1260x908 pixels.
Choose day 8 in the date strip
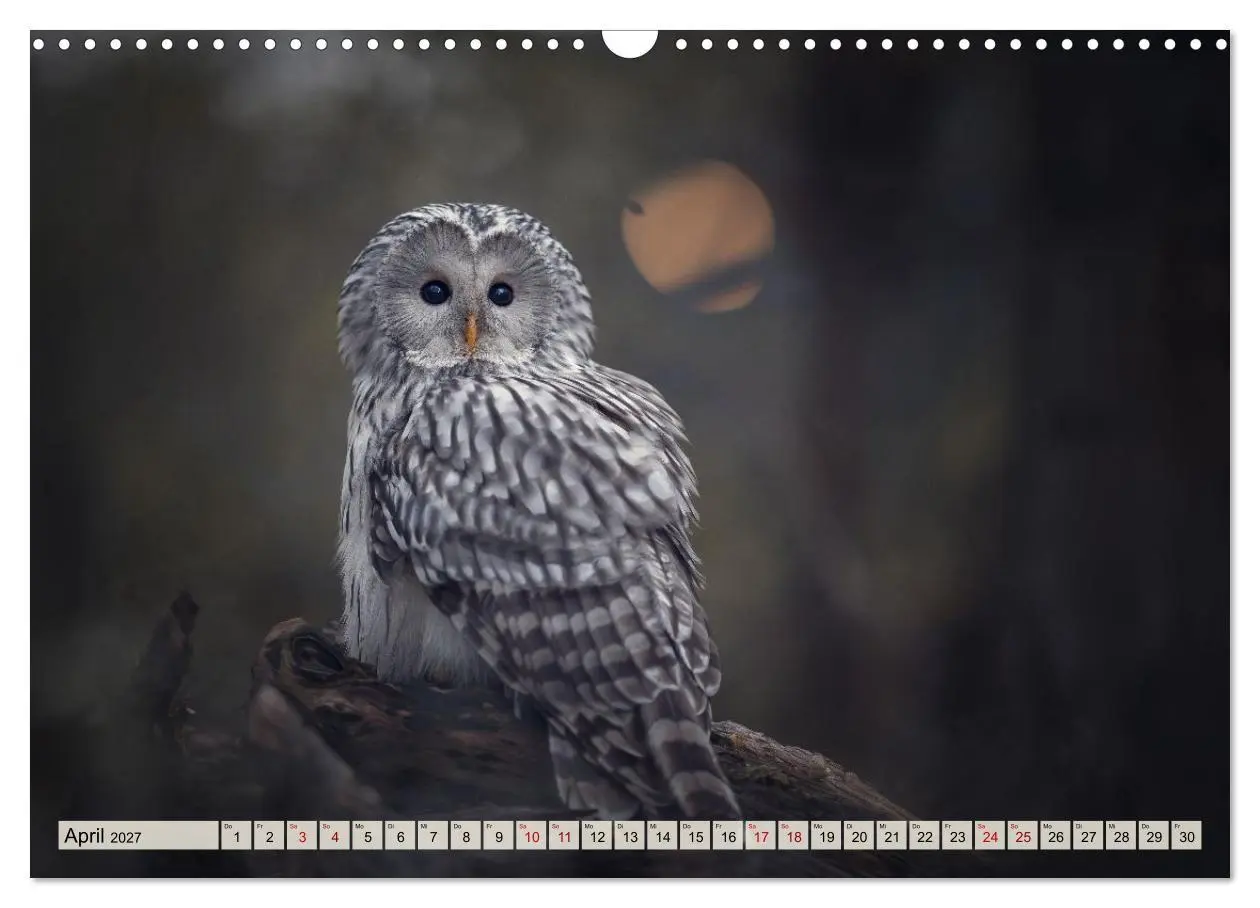tap(465, 836)
